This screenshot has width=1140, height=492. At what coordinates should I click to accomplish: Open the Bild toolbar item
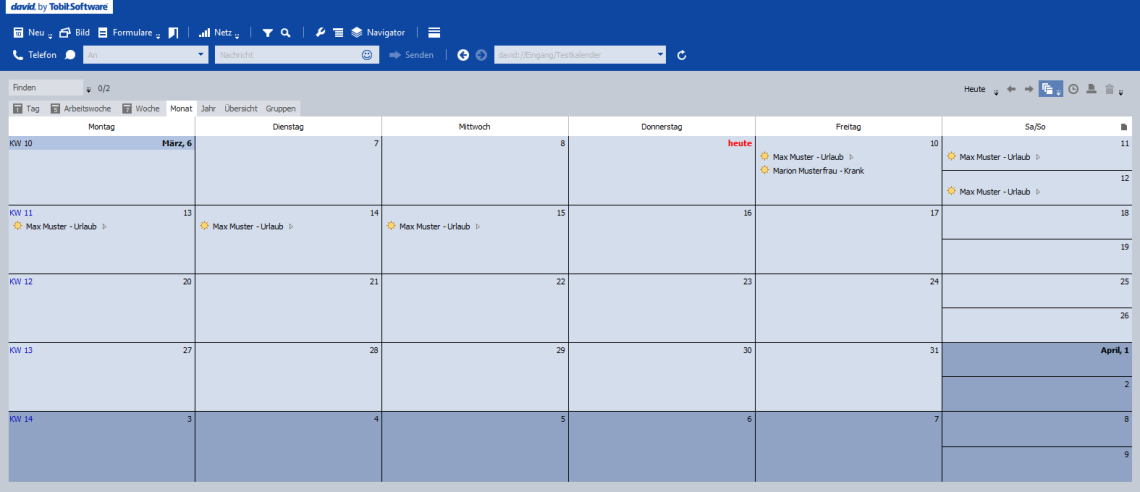tap(74, 33)
